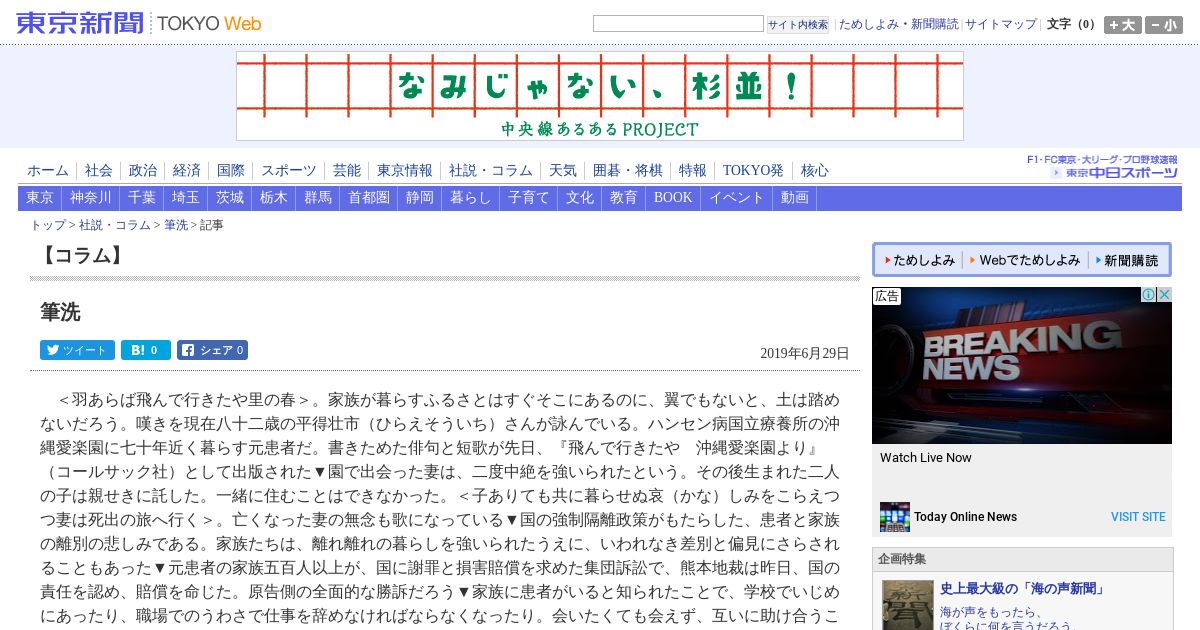This screenshot has height=630, width=1200.
Task: Open the 囲碁・将棋 menu item
Action: pyautogui.click(x=628, y=171)
